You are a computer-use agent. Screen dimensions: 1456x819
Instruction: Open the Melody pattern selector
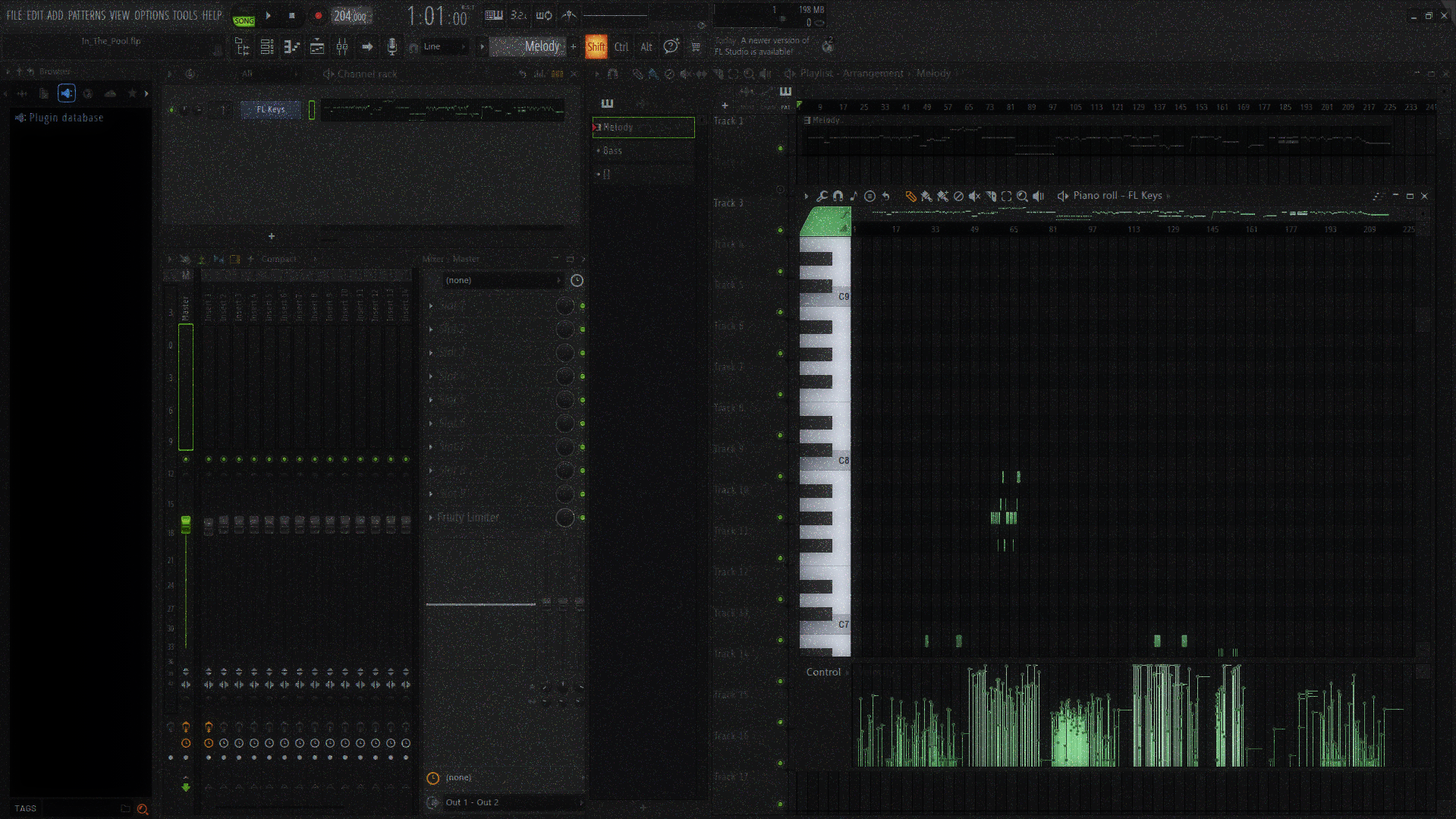(x=528, y=47)
